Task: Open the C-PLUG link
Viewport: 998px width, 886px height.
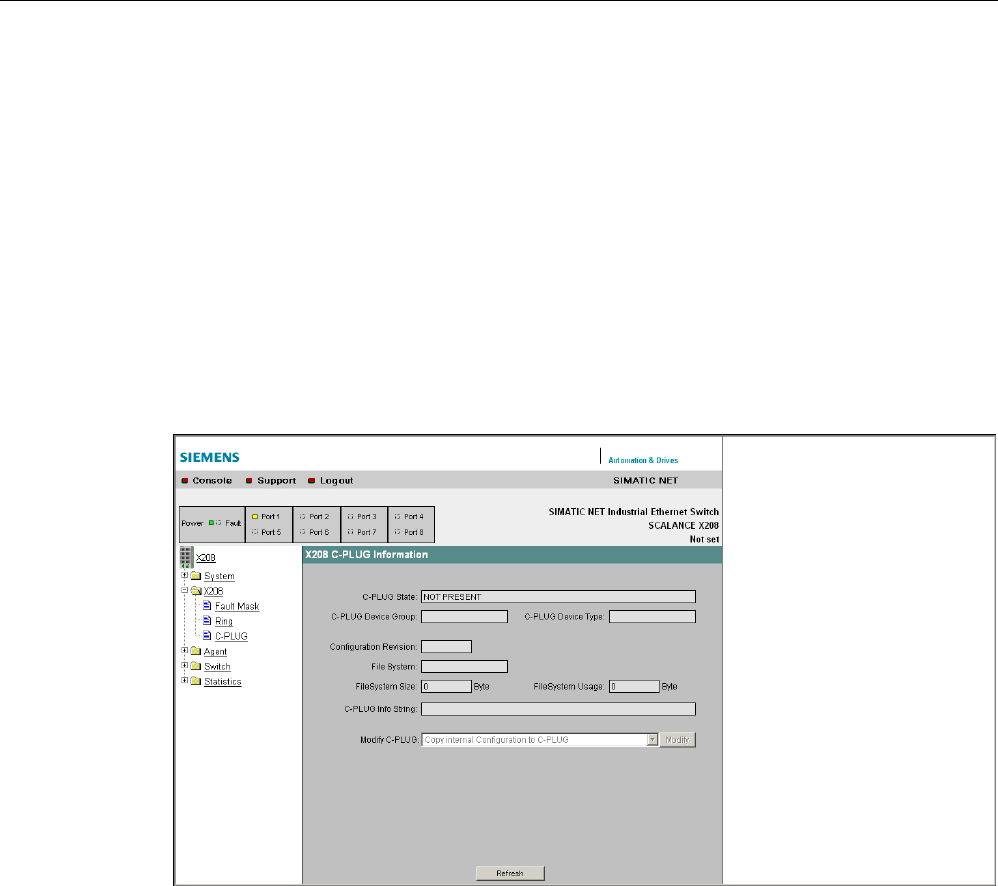Action: (x=231, y=636)
